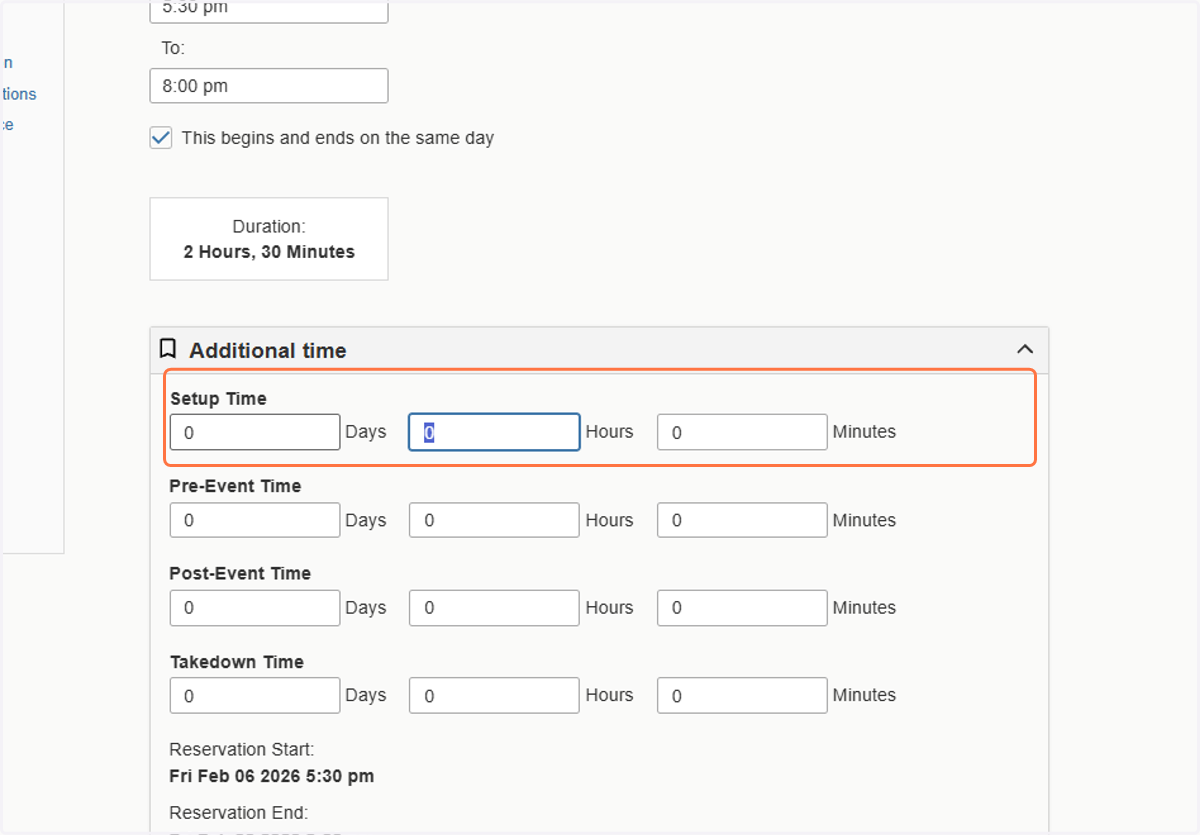1200x835 pixels.
Task: Click the Takedown Time label
Action: (237, 662)
